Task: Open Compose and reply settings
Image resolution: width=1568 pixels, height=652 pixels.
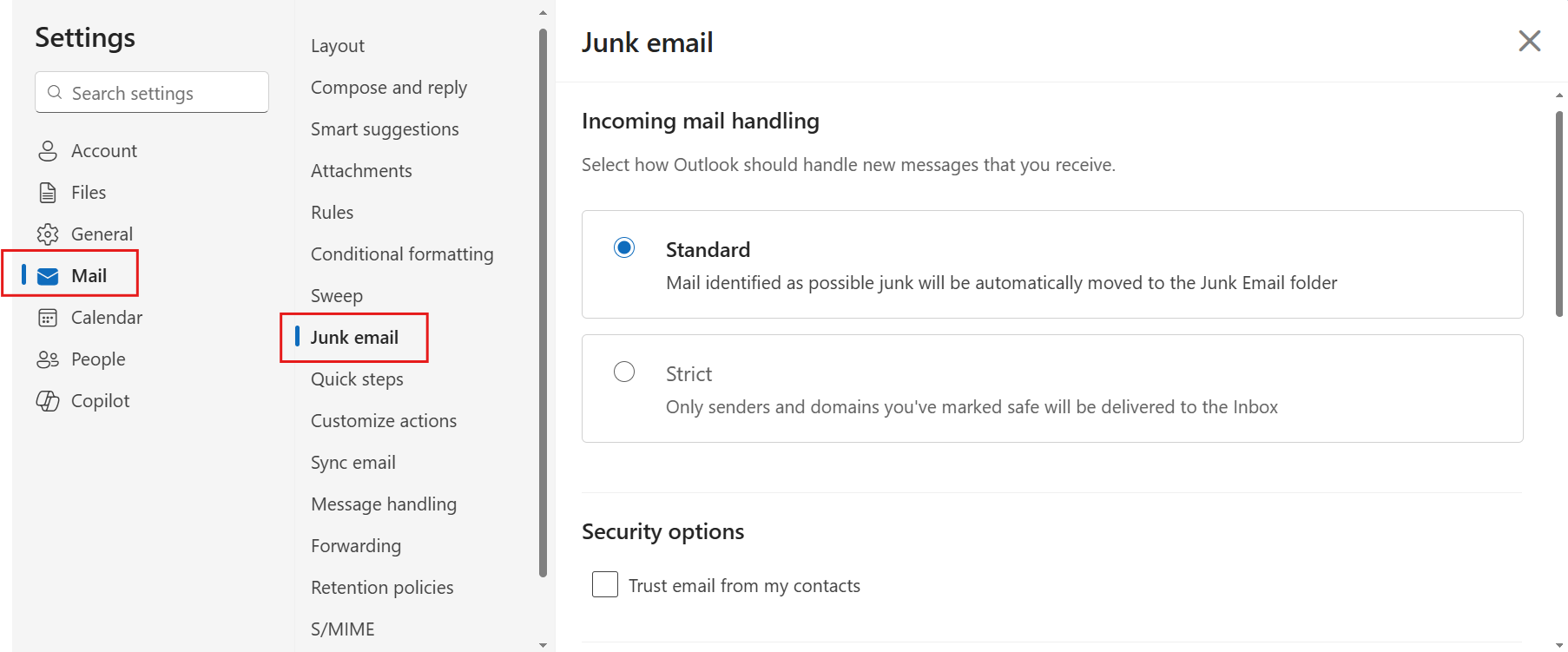Action: (x=389, y=88)
